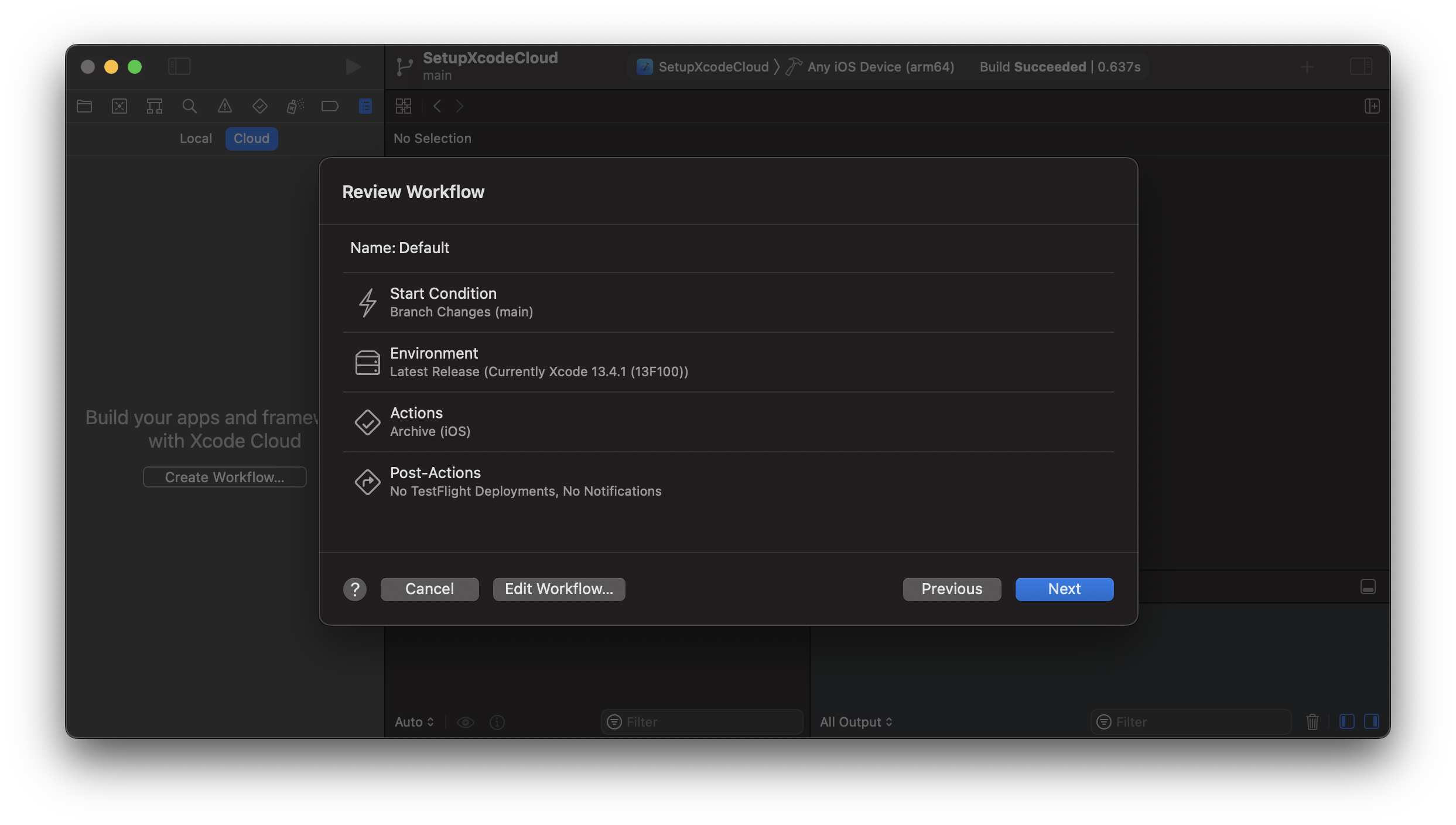Click the Start Condition lightning icon
This screenshot has height=825, width=1456.
pyautogui.click(x=368, y=302)
